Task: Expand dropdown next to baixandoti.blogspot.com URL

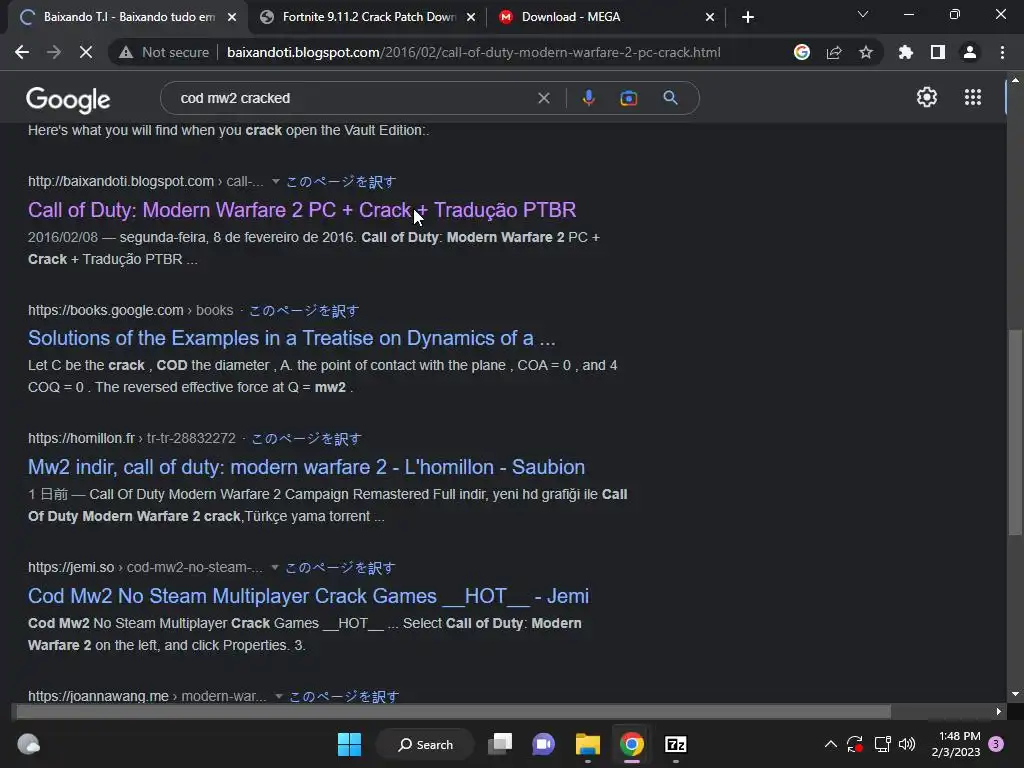Action: (x=276, y=182)
